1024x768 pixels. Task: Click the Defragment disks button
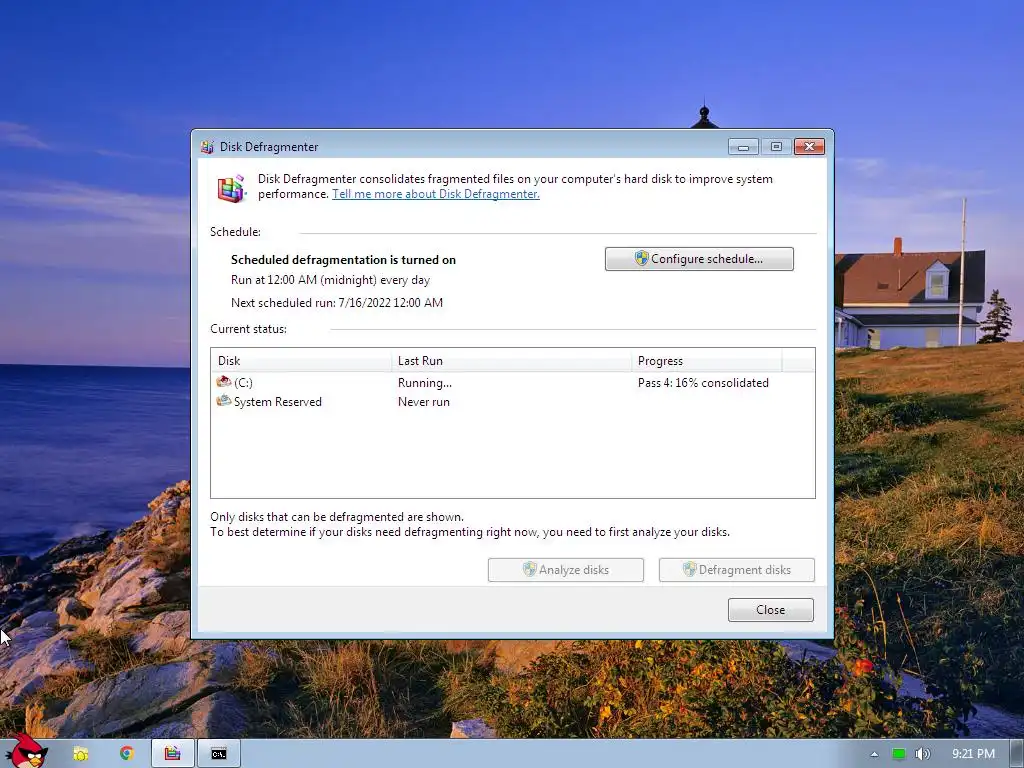pos(737,569)
